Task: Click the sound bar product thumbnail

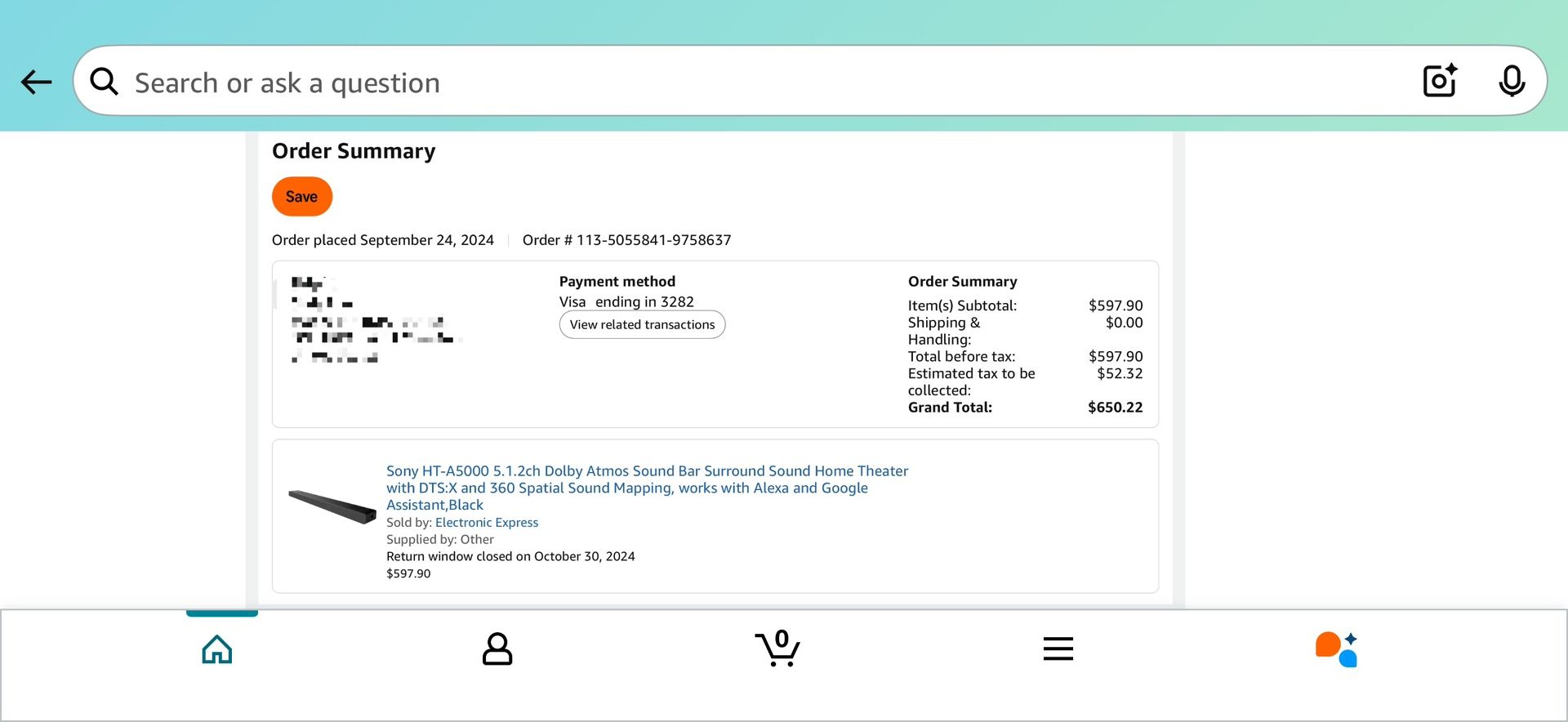Action: pos(332,506)
